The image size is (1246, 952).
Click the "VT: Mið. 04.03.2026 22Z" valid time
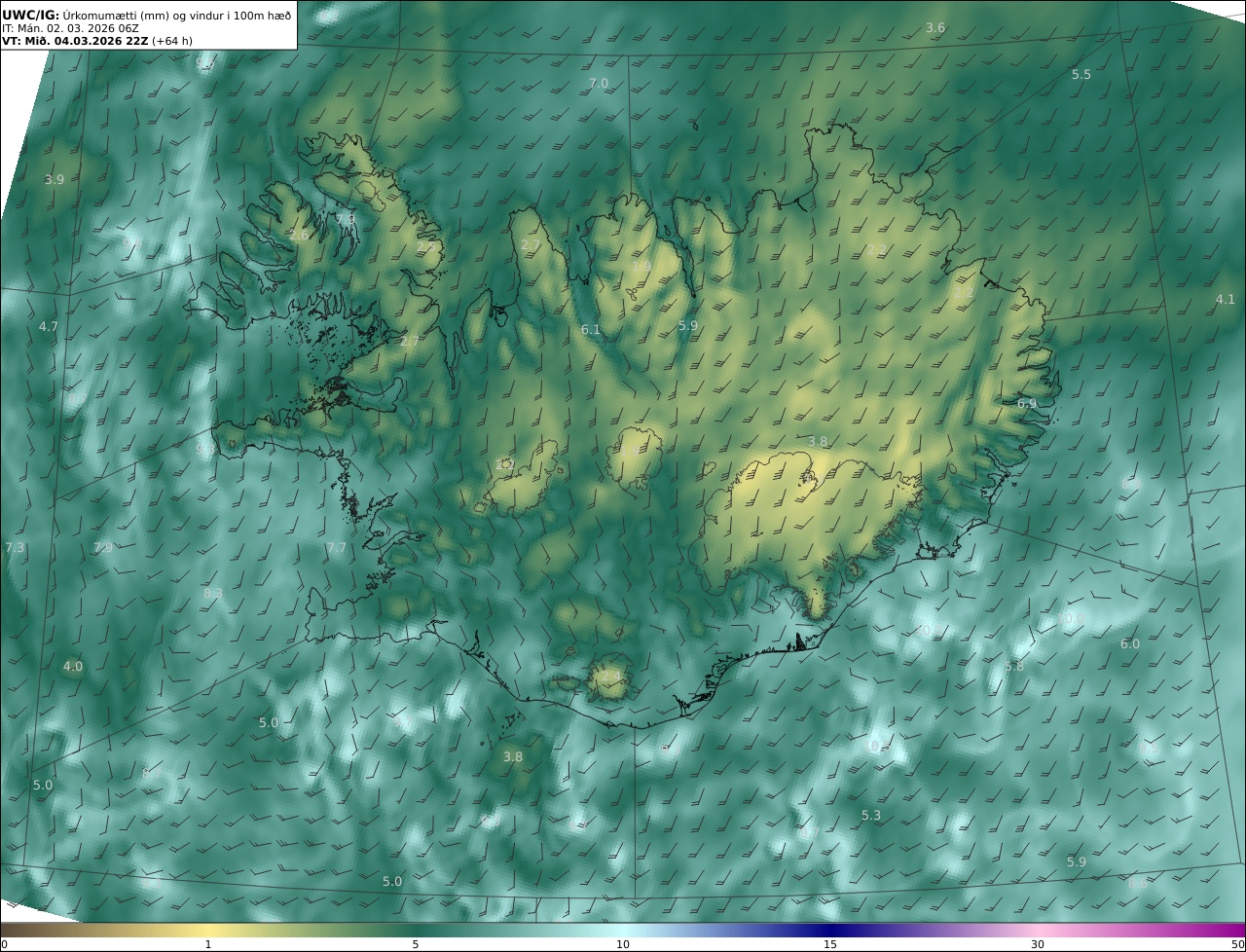pos(75,41)
